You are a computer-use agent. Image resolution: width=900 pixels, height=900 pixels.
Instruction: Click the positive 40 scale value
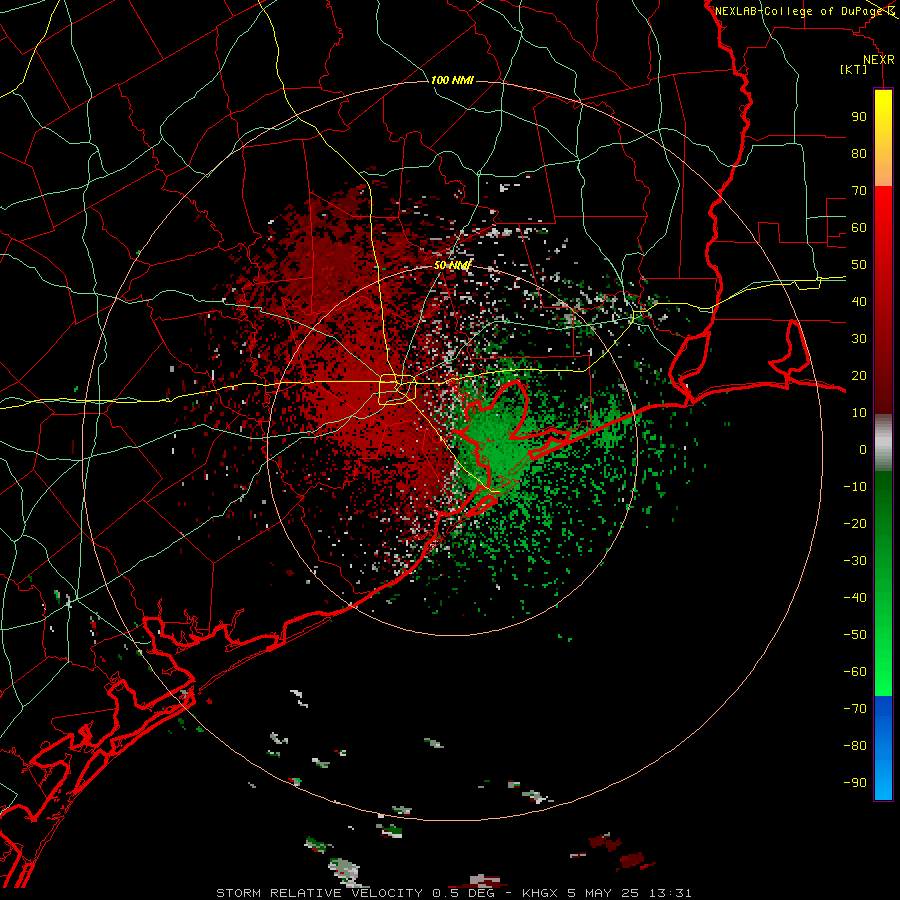(x=859, y=301)
